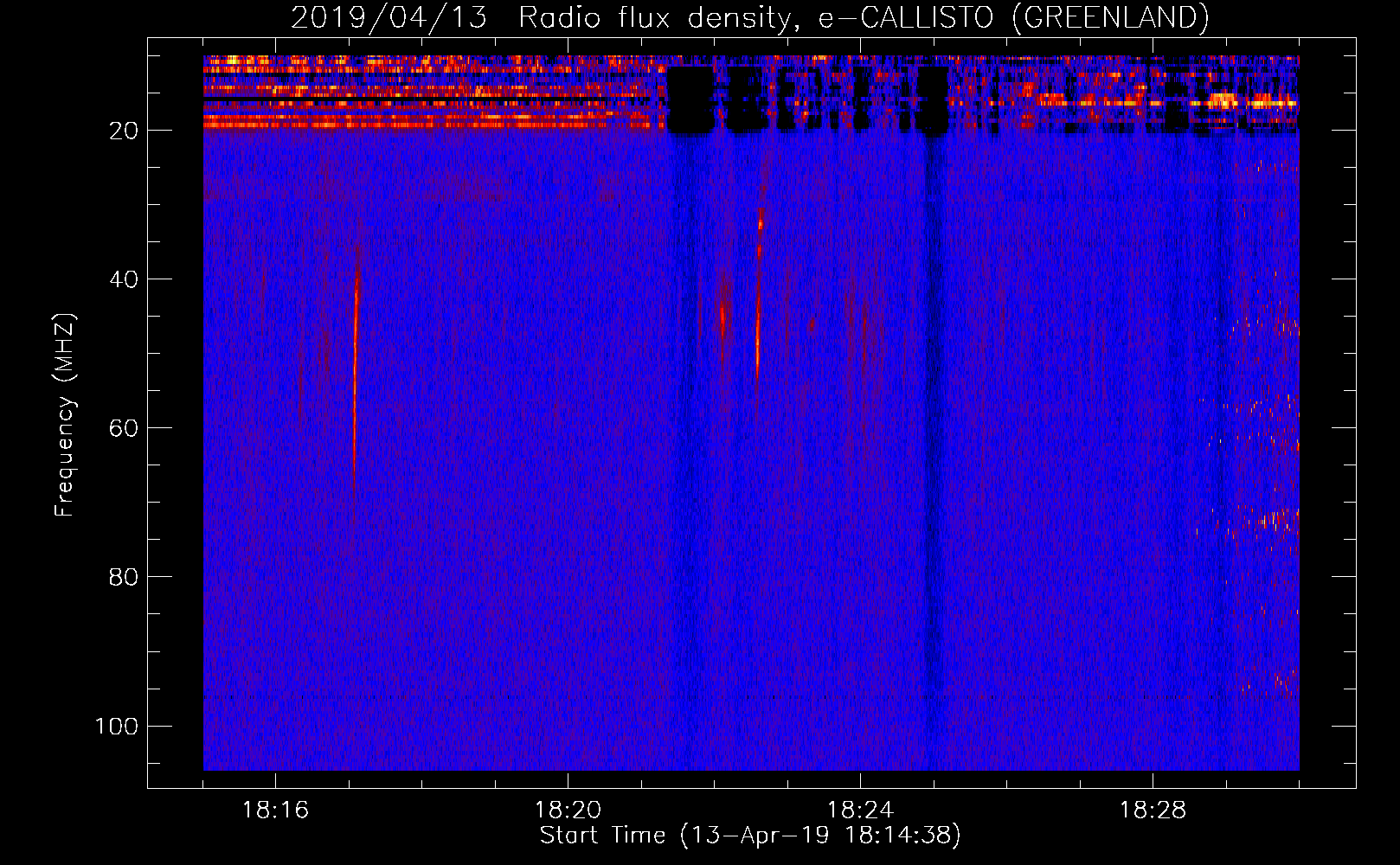Click the Frequency (MHZ) axis label

pos(65,415)
